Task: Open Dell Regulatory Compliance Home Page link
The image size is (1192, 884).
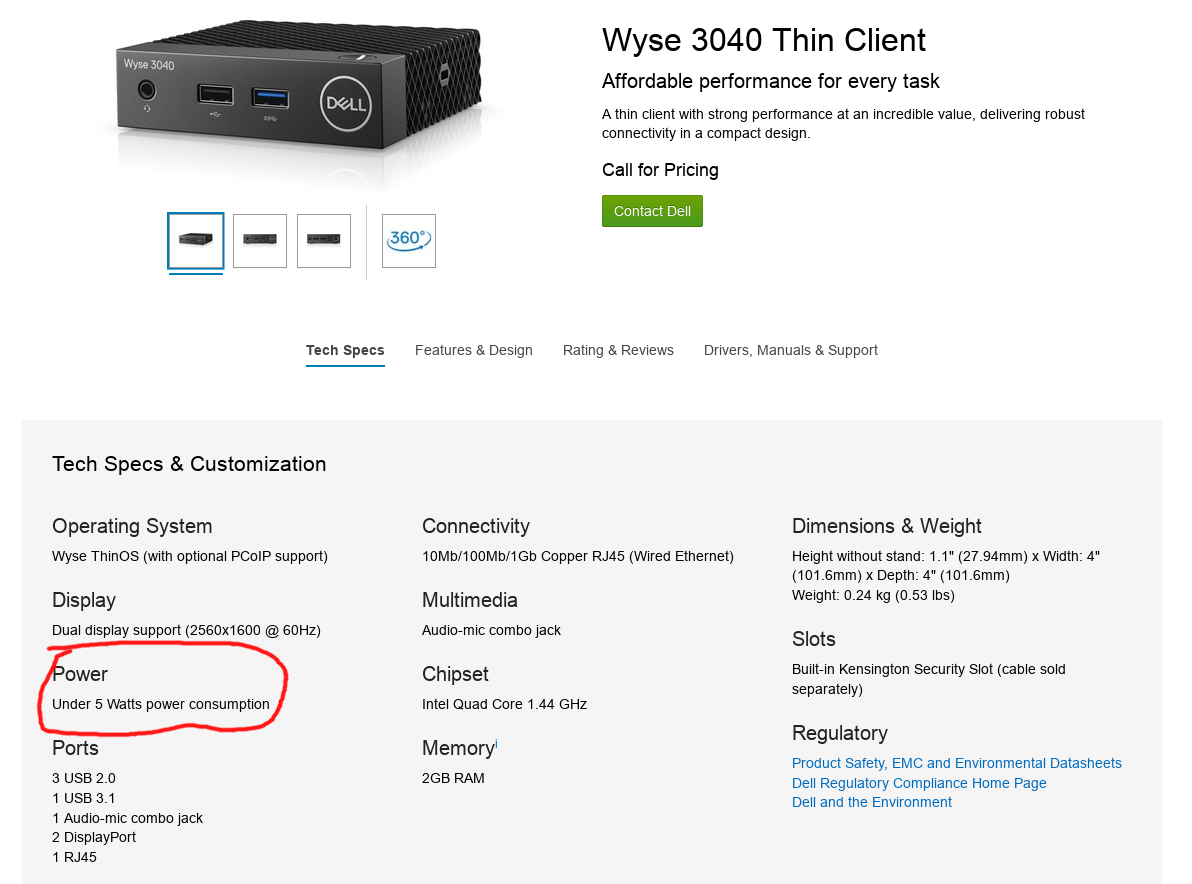Action: click(919, 783)
